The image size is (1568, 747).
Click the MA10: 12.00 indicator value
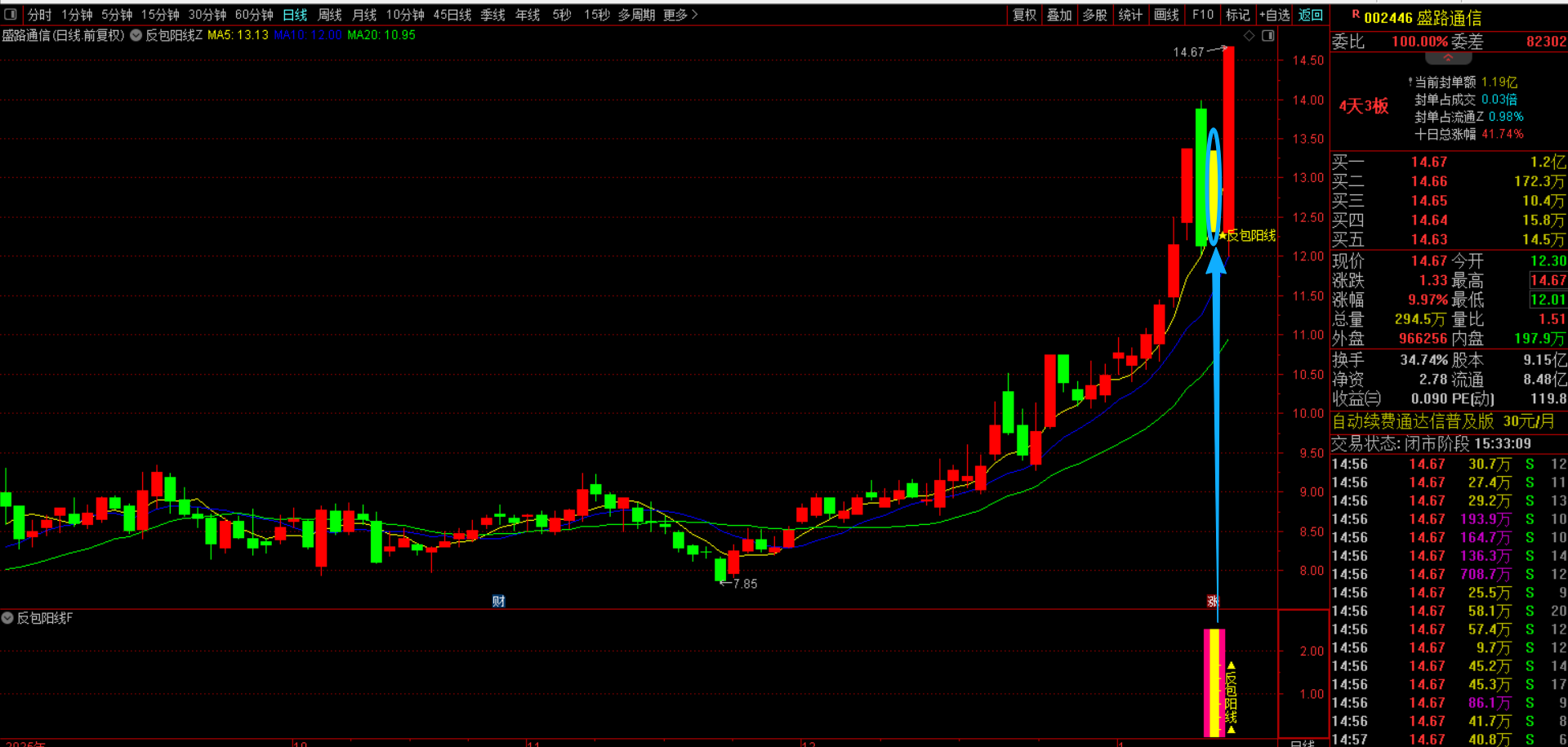308,35
